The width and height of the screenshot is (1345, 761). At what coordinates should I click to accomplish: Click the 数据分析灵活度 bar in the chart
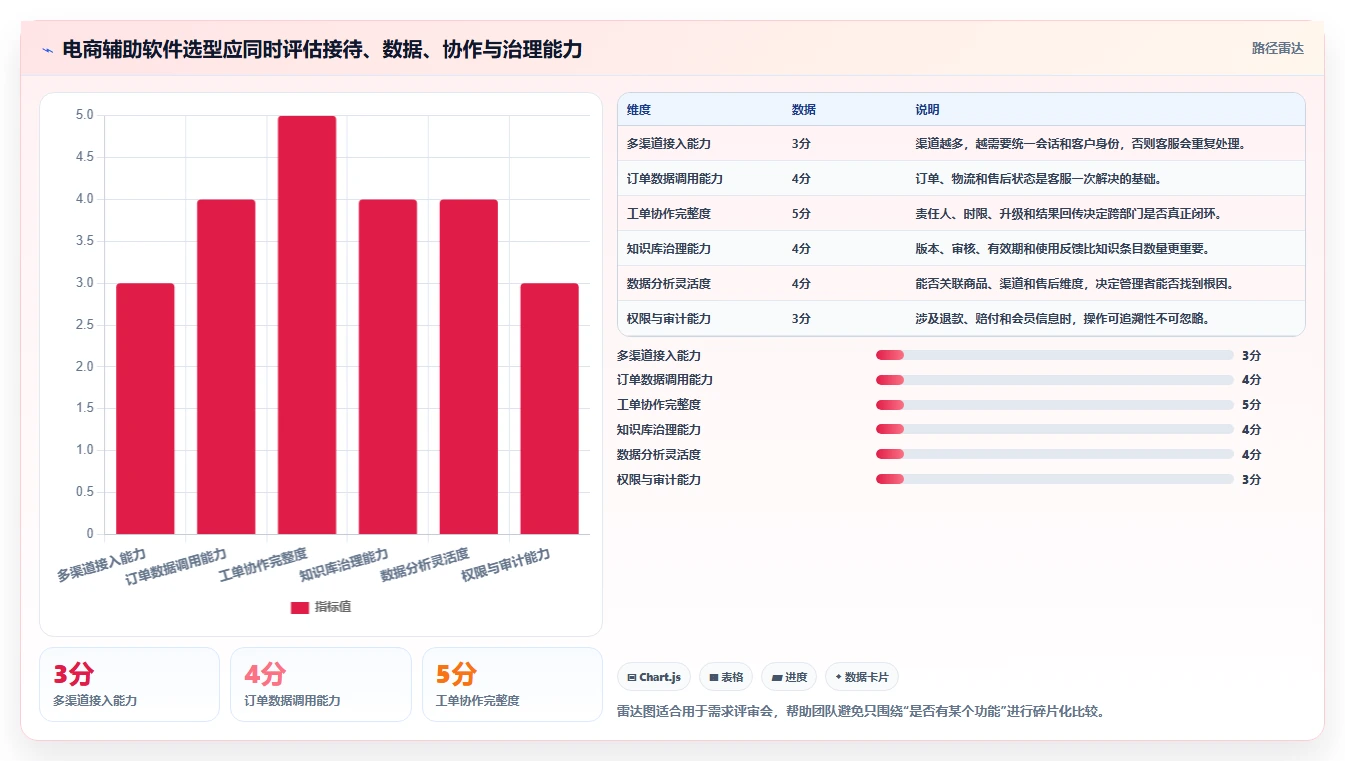tap(469, 366)
